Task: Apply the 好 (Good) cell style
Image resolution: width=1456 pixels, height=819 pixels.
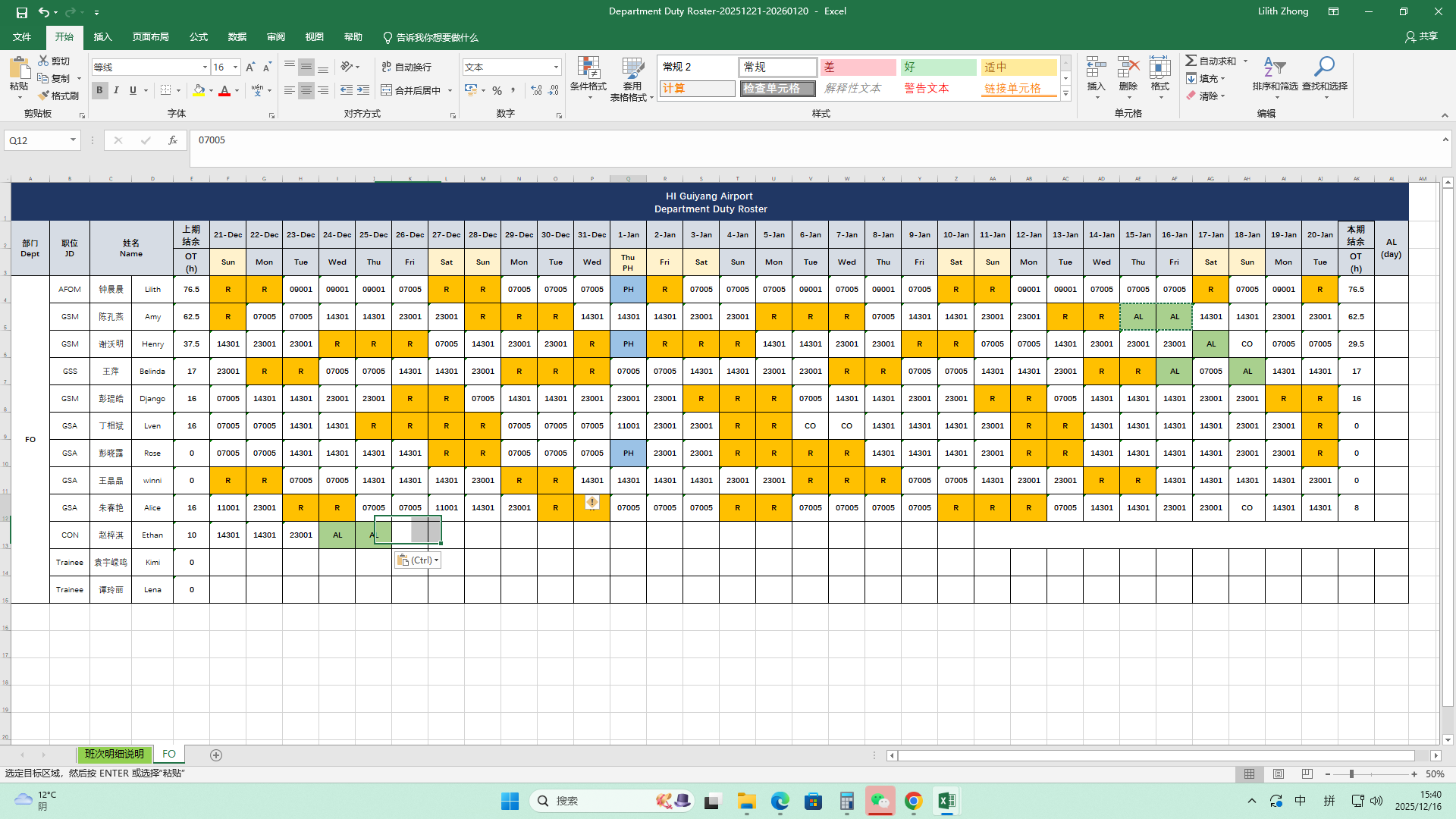Action: [938, 67]
